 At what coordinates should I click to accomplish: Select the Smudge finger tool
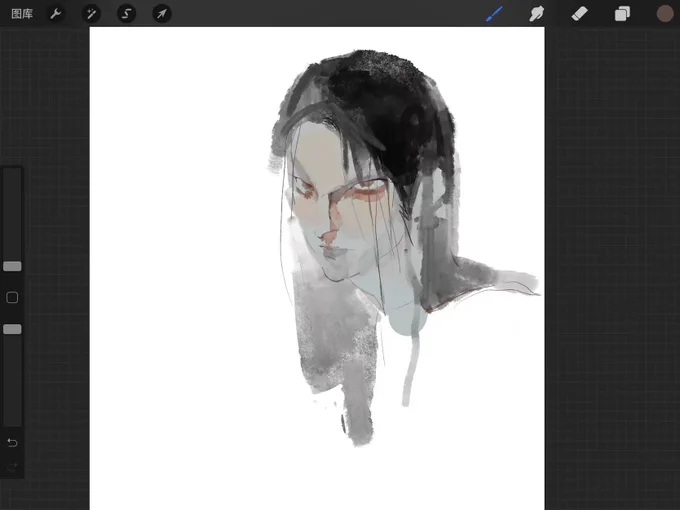(537, 14)
